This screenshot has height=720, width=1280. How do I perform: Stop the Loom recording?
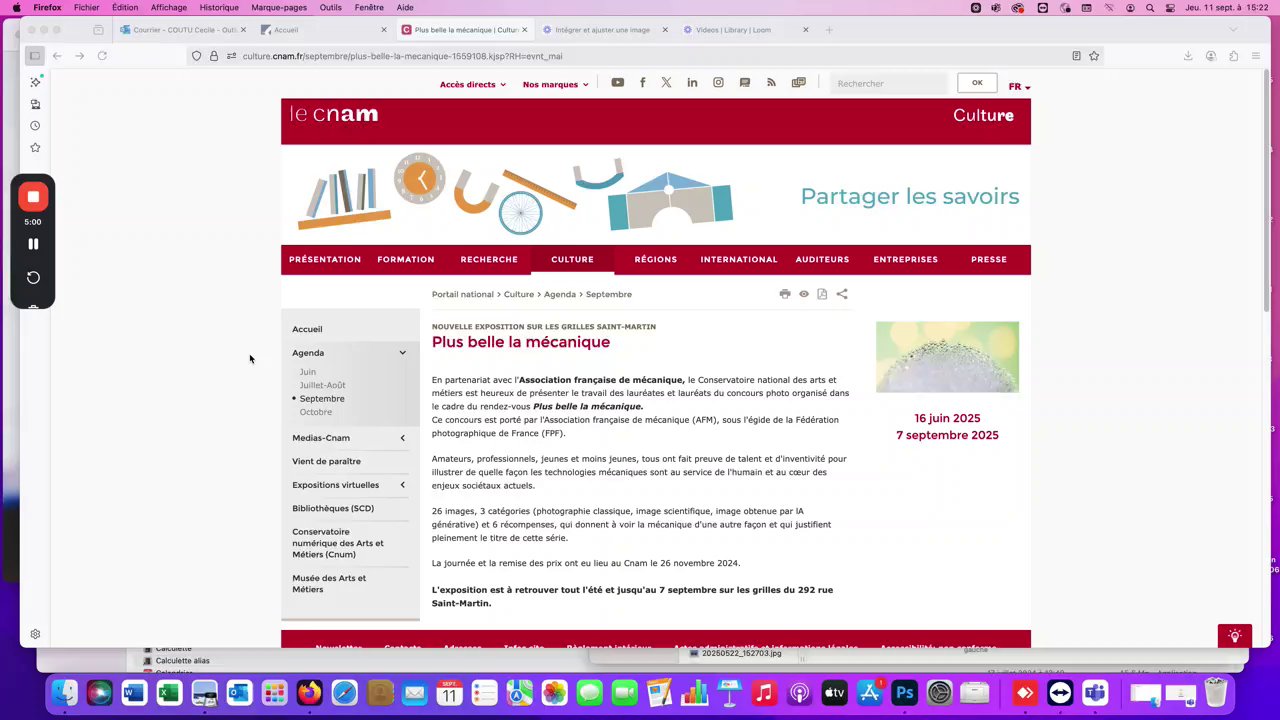[x=33, y=197]
